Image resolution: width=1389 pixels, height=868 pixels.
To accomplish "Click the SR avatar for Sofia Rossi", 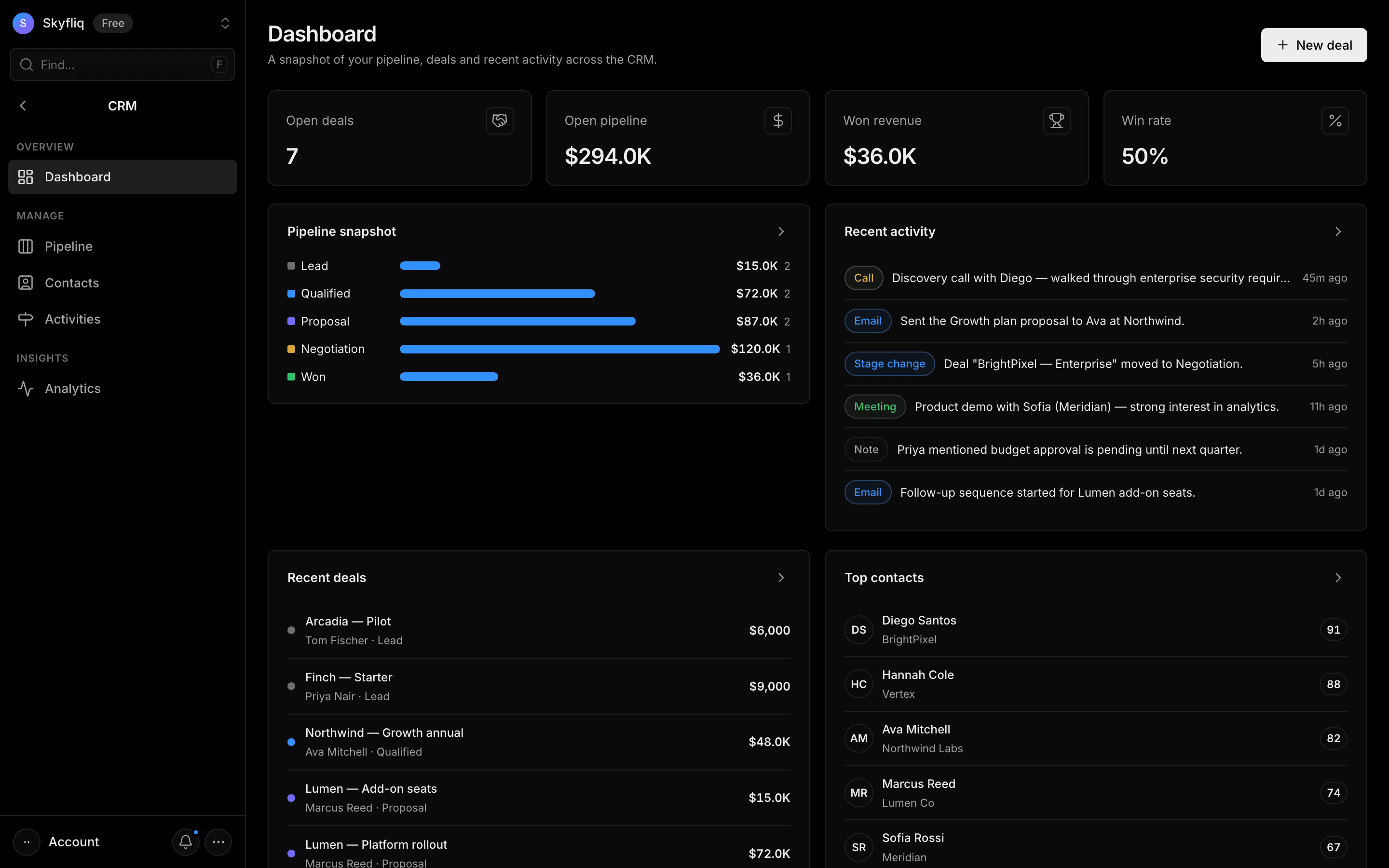I will (x=858, y=847).
